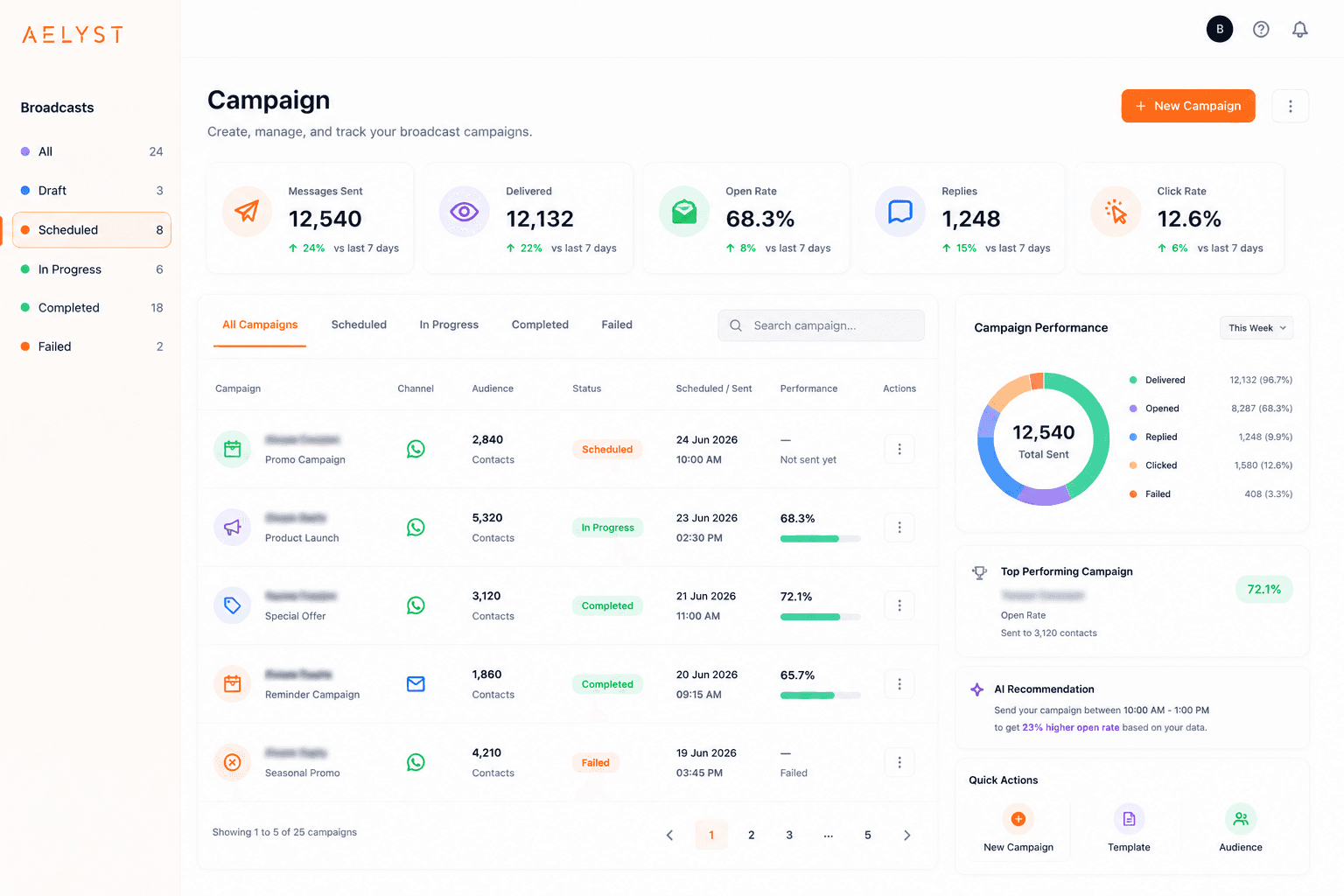Click Audience quick action
The image size is (1344, 896).
pyautogui.click(x=1241, y=829)
